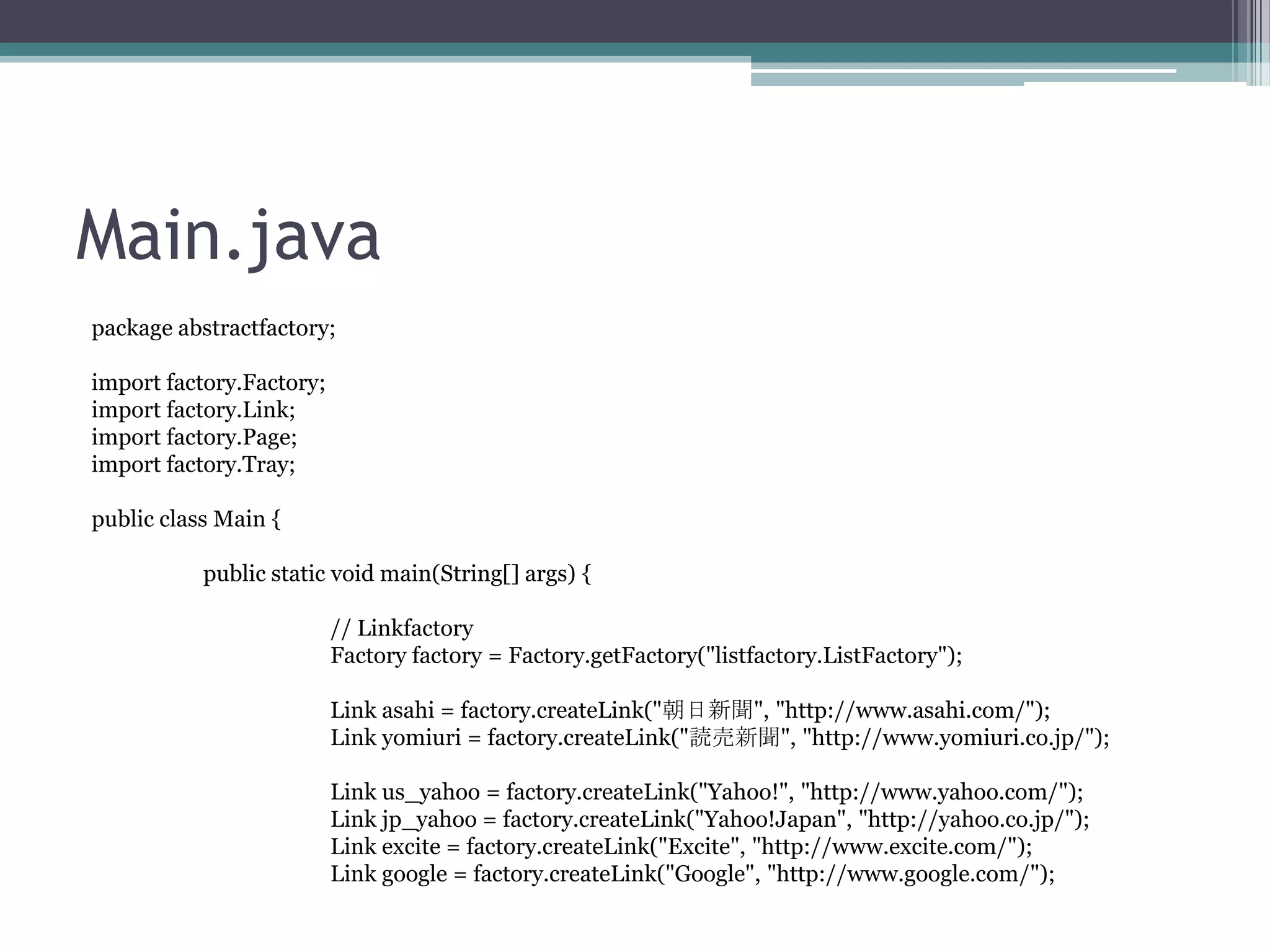Select the "public static void main" line

(x=397, y=573)
